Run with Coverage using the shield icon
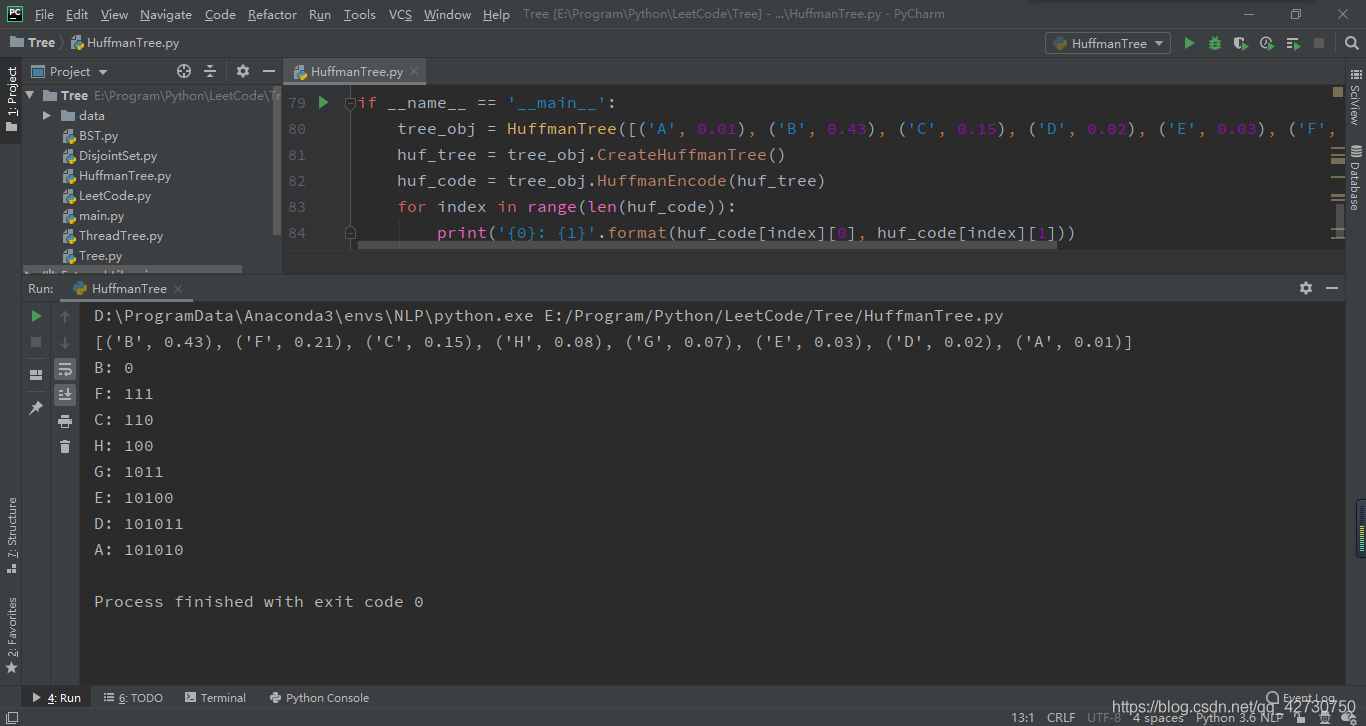 click(x=1241, y=43)
